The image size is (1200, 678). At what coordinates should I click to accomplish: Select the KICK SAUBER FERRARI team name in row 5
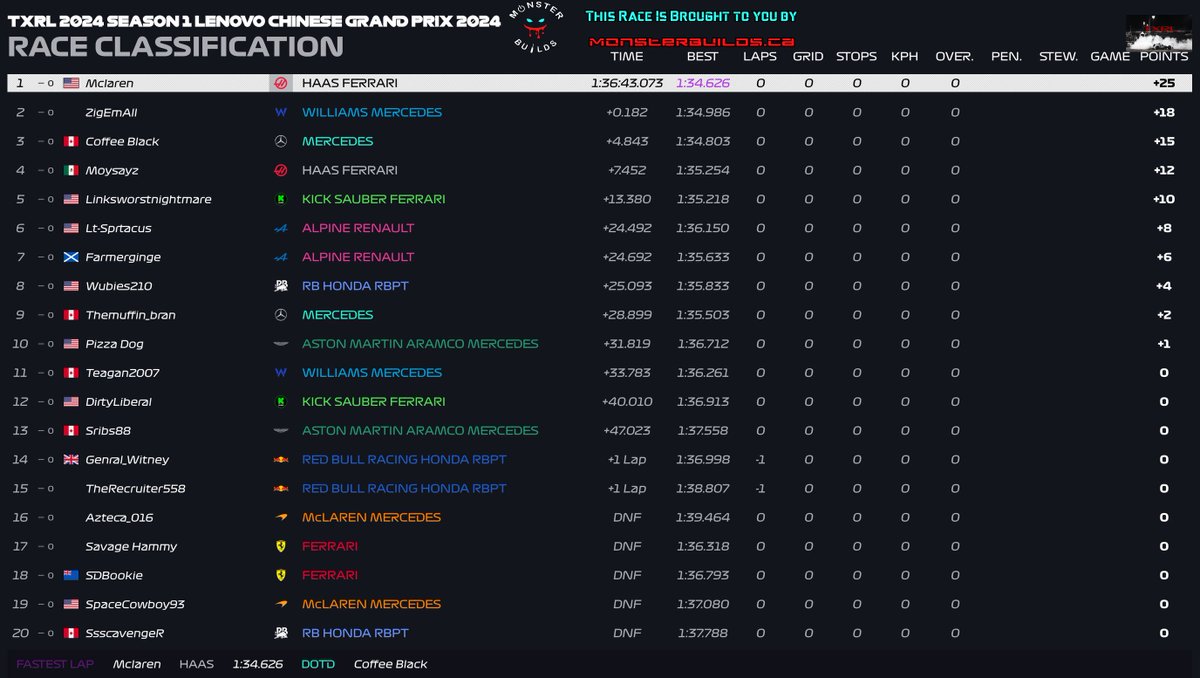coord(374,200)
